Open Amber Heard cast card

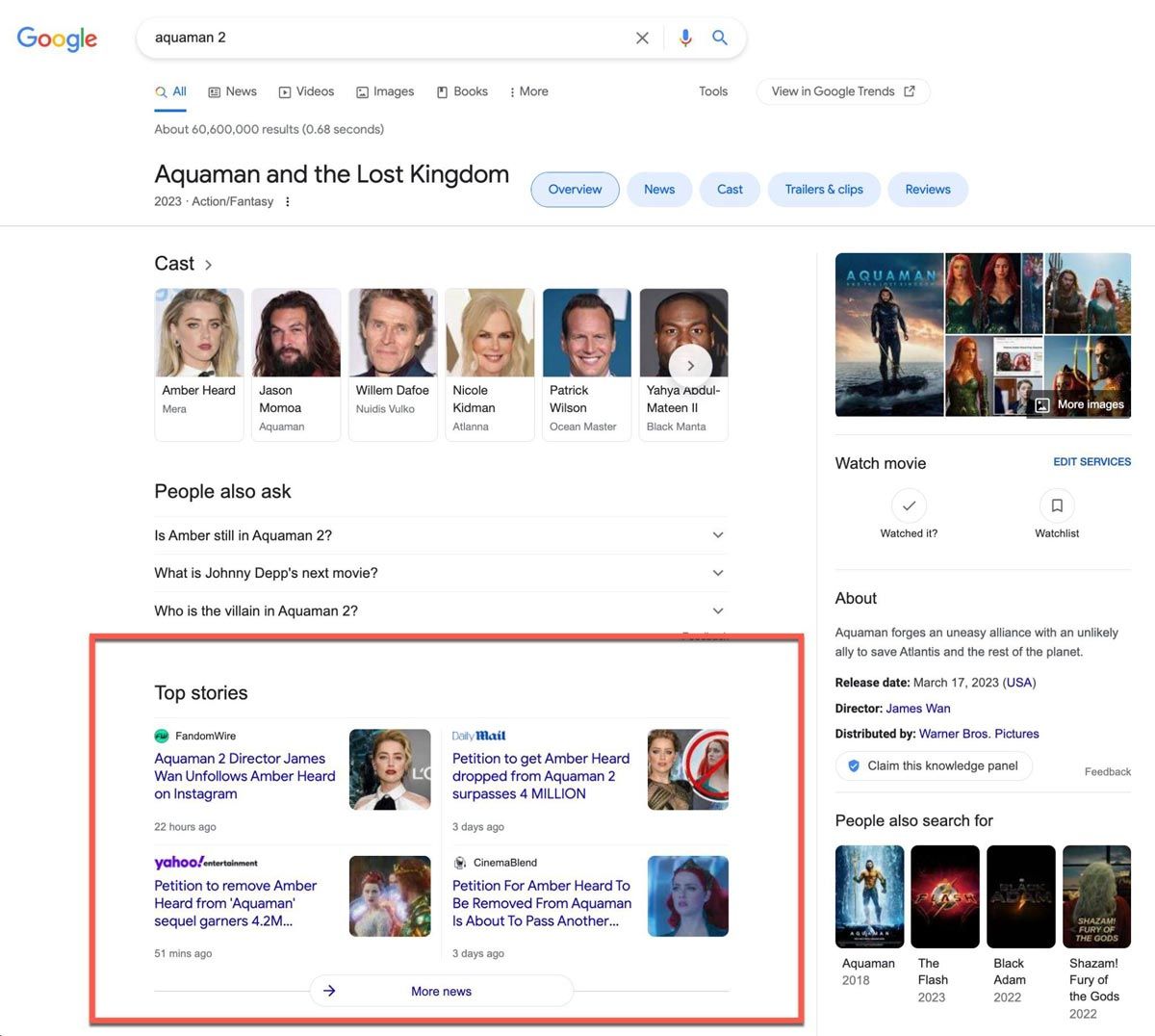pos(199,364)
